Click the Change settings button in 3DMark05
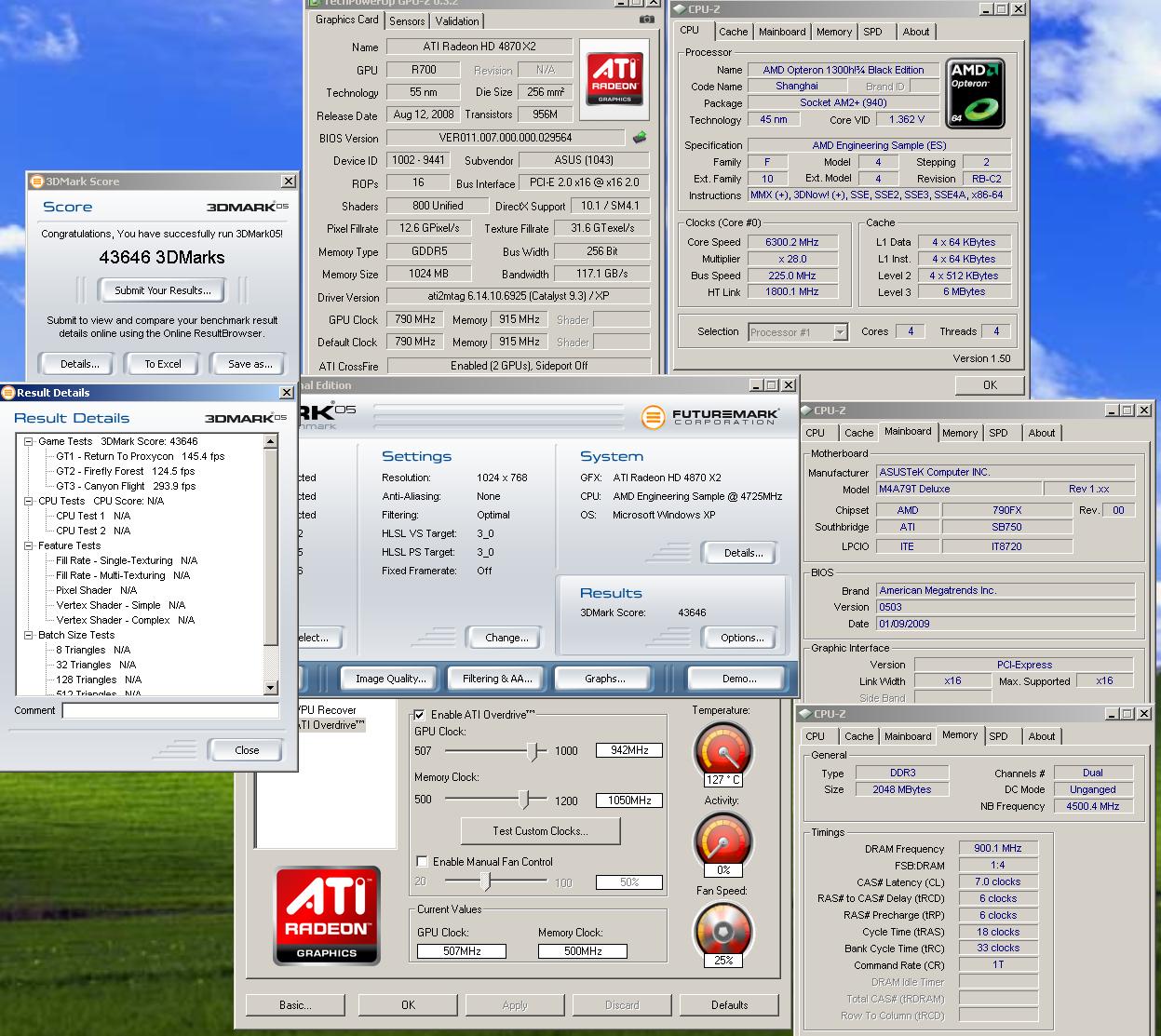 click(x=506, y=638)
